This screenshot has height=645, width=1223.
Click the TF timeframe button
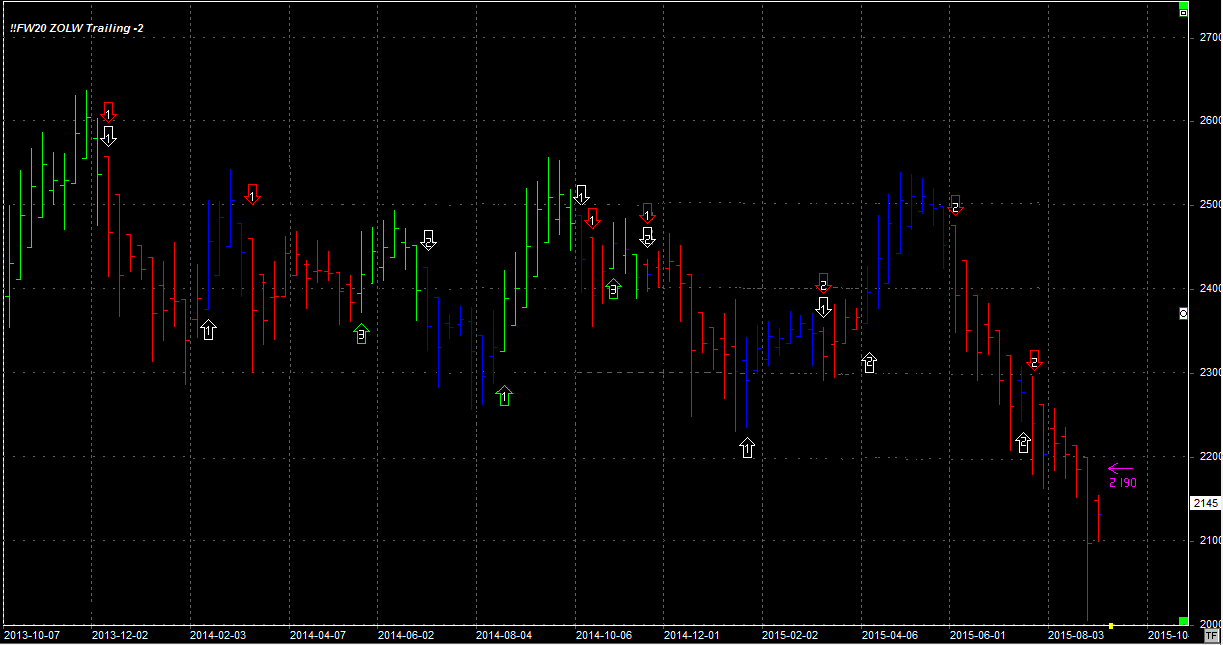pyautogui.click(x=1212, y=635)
